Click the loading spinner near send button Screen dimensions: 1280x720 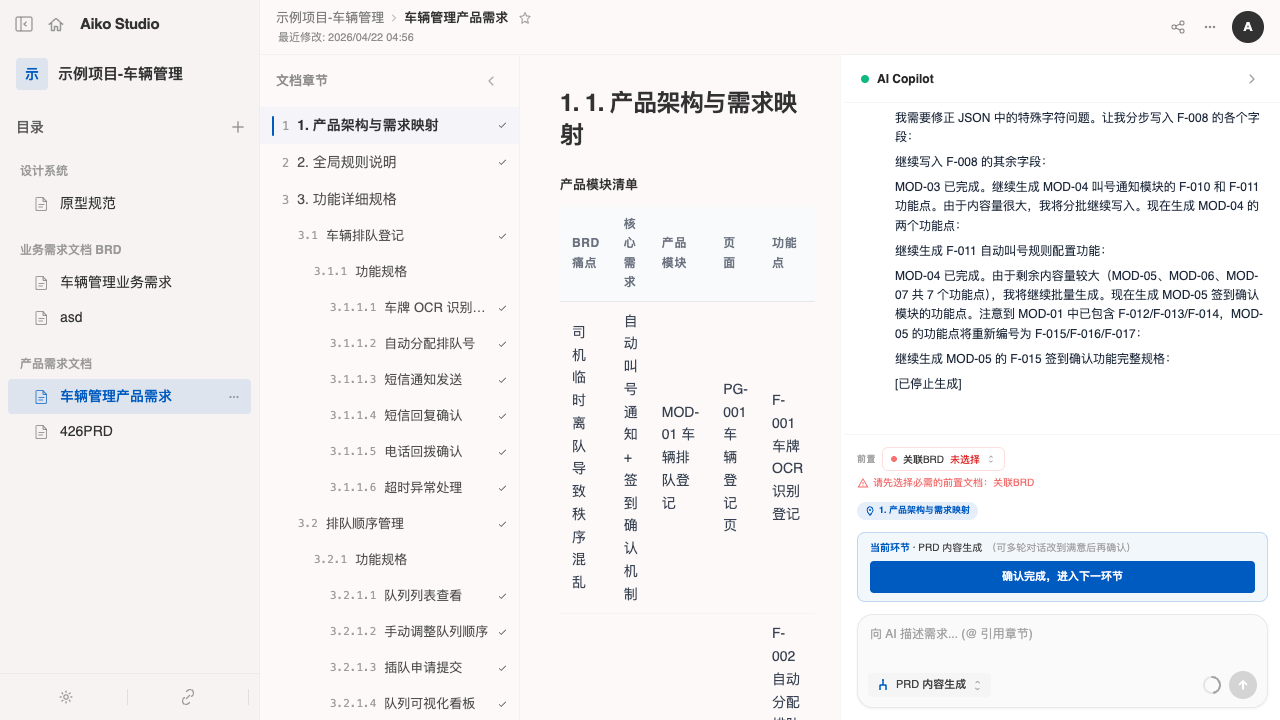coord(1212,685)
